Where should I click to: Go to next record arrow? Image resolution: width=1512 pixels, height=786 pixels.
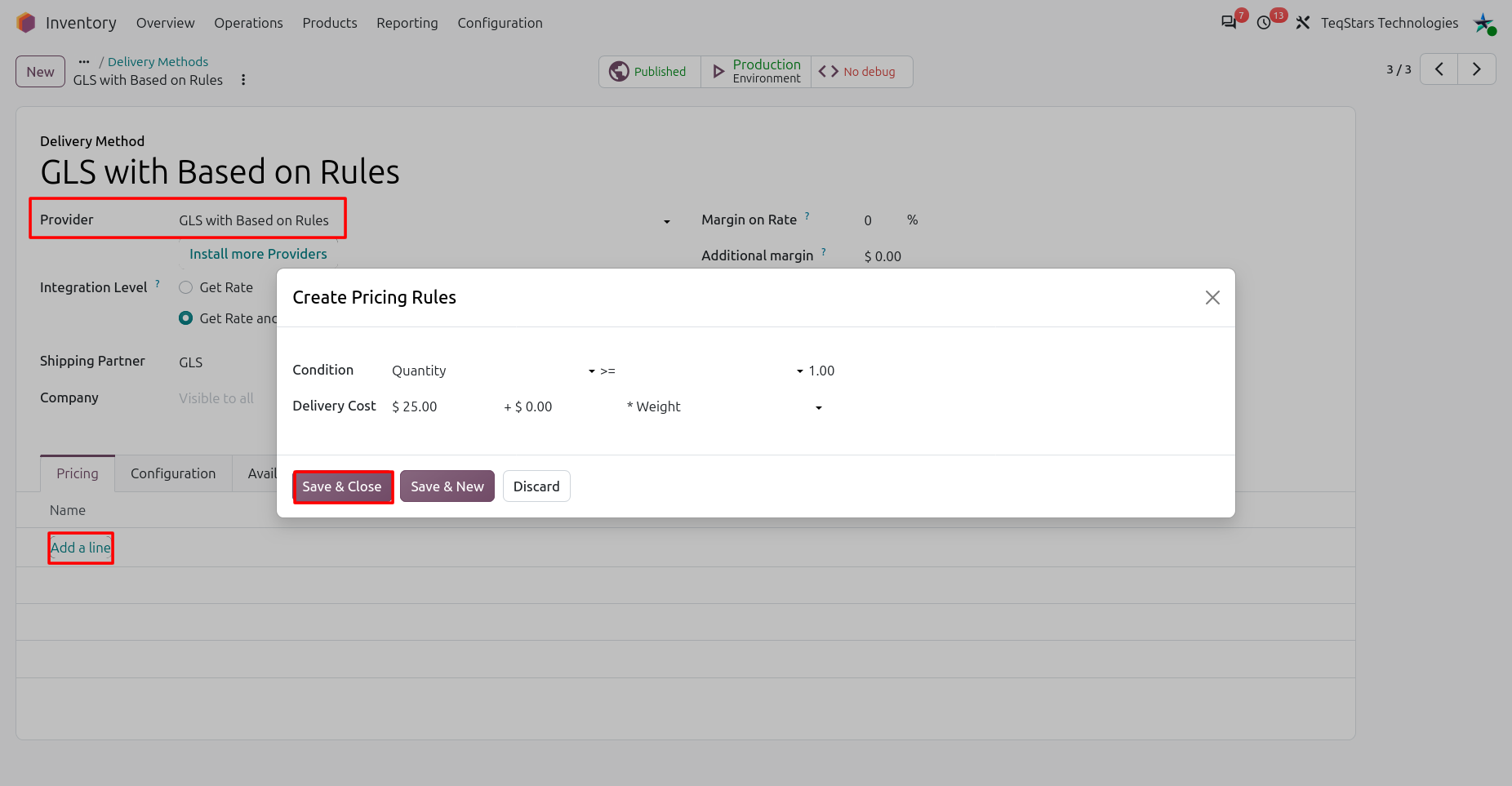point(1477,69)
